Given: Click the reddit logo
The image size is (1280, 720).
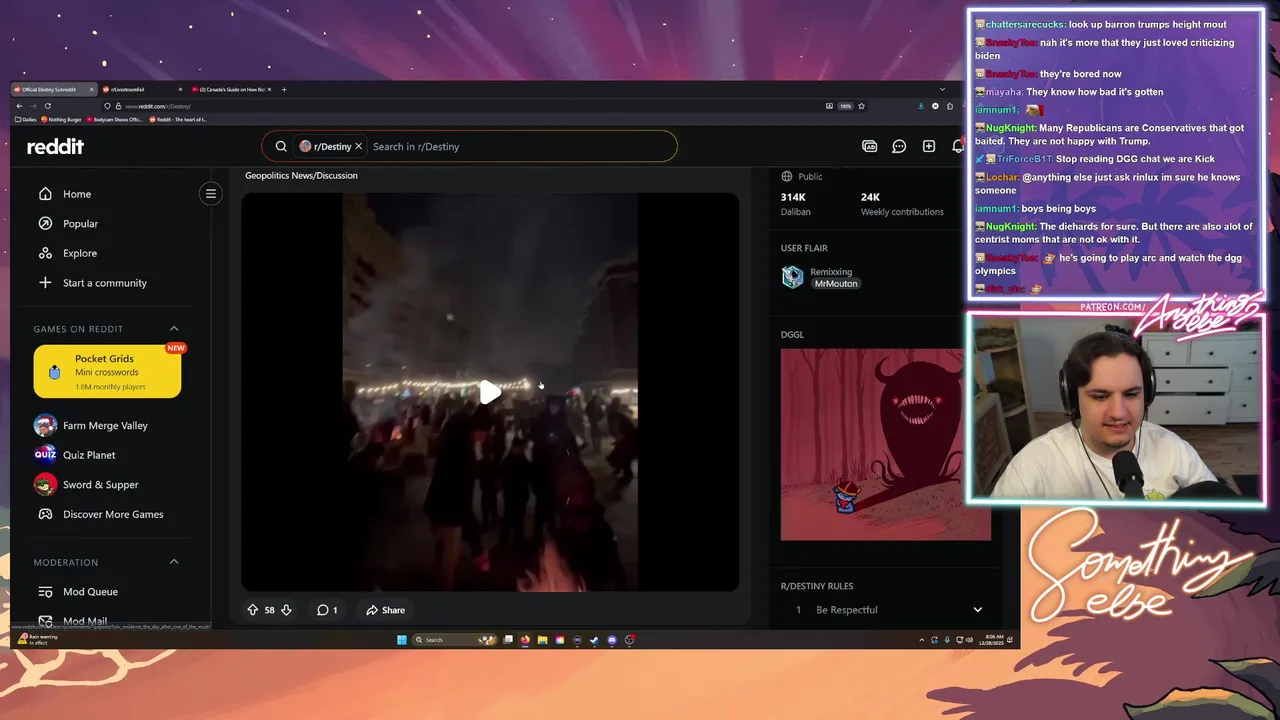Looking at the screenshot, I should (x=55, y=146).
